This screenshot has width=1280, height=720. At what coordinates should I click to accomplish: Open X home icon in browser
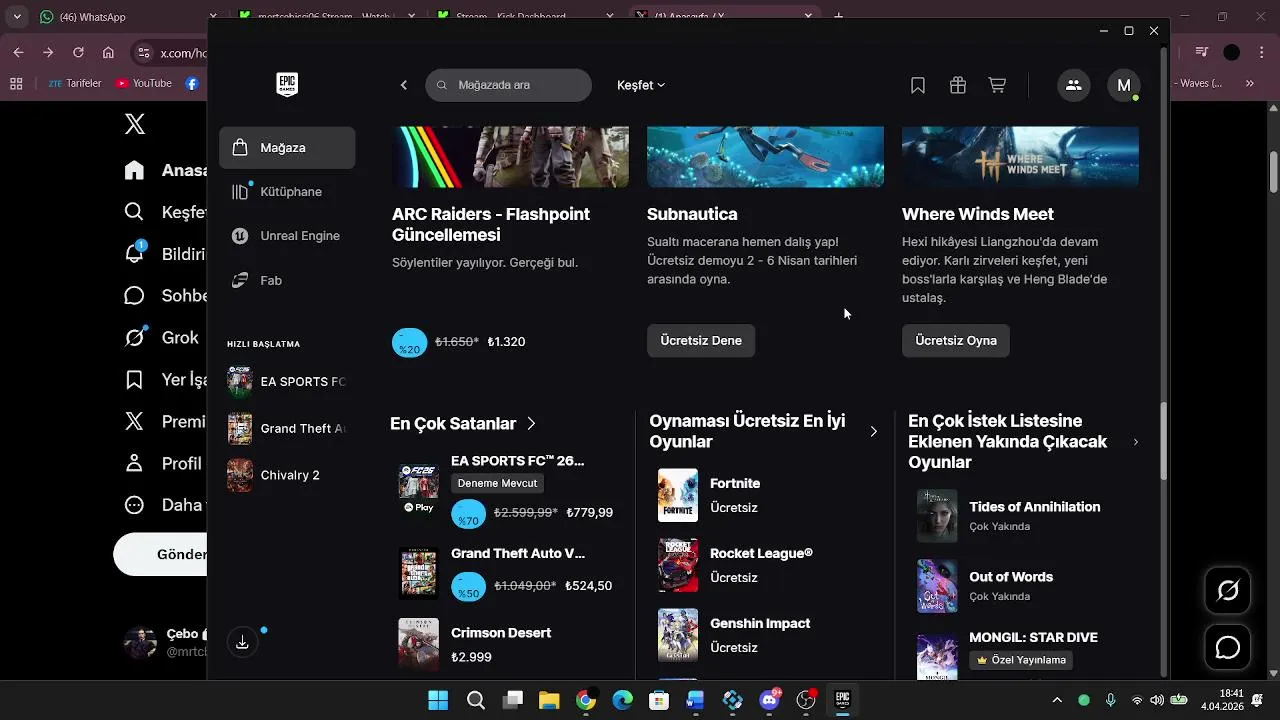(x=135, y=170)
